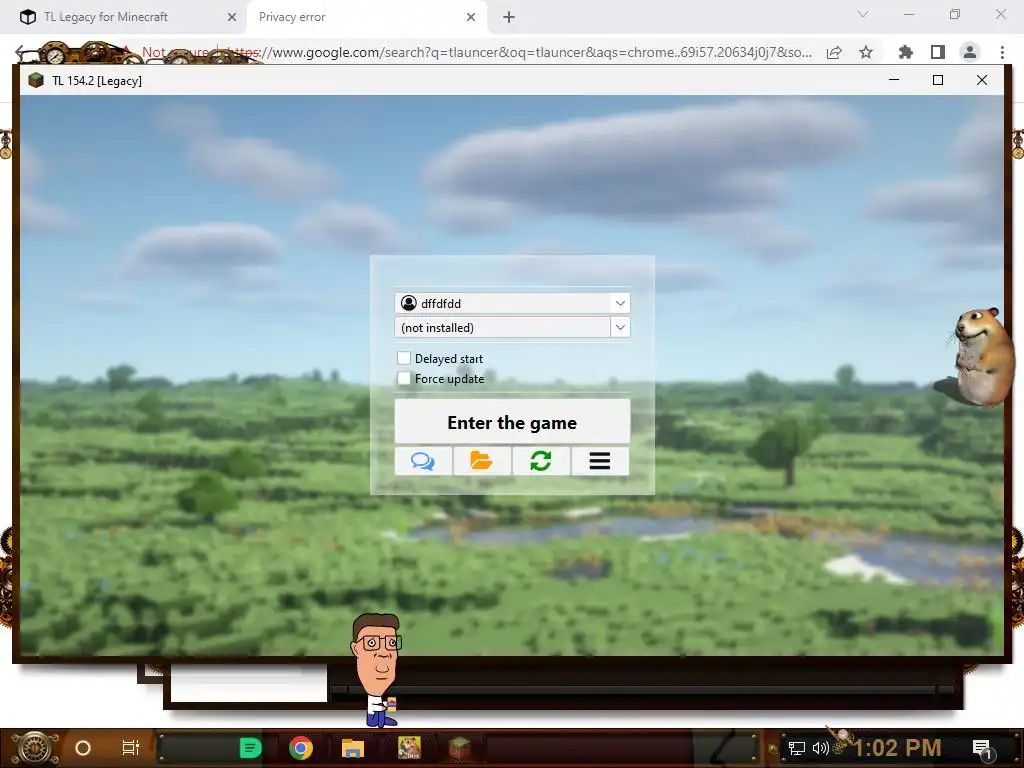
Task: Expand the dffdfdd account dropdown arrow
Action: 620,303
